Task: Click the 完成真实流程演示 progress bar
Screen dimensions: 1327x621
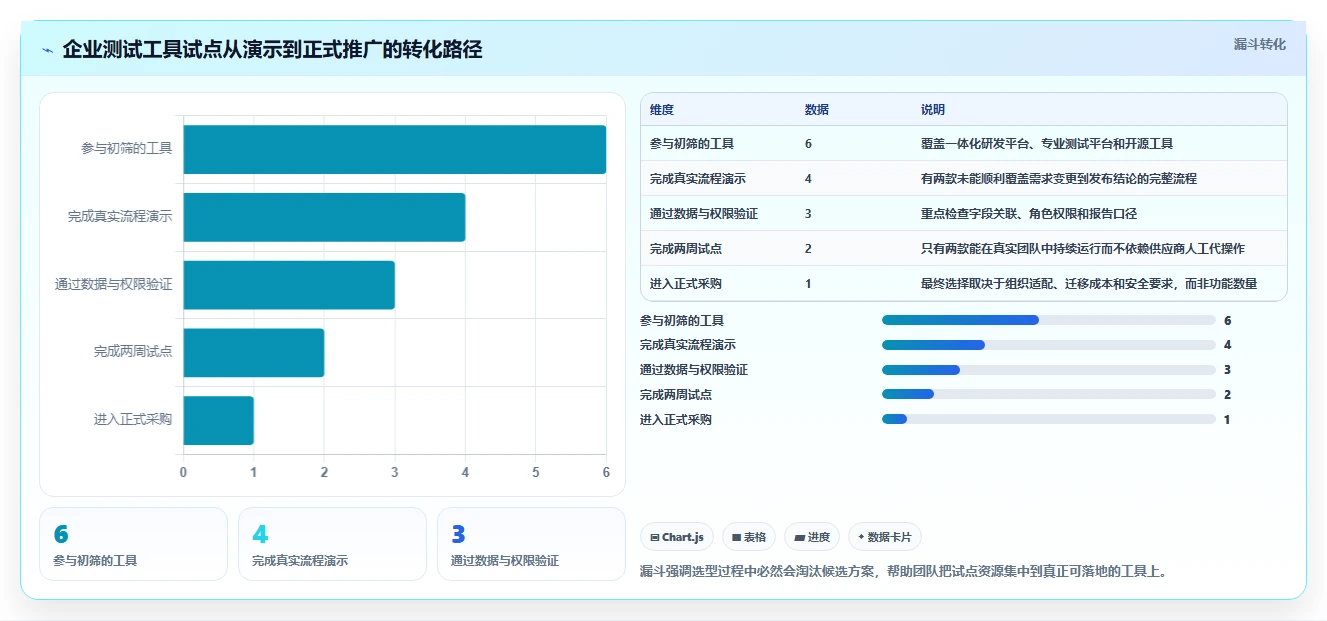Action: tap(1048, 345)
